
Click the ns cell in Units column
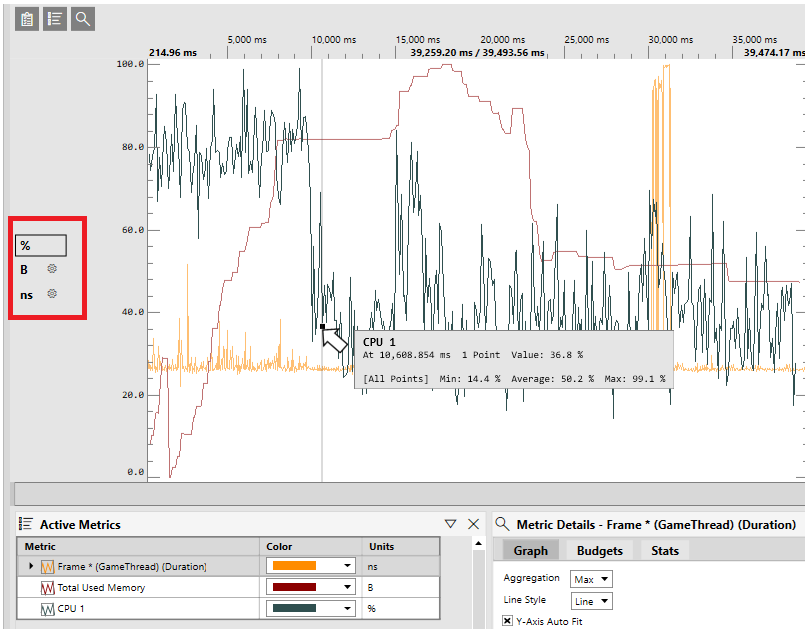[x=401, y=566]
